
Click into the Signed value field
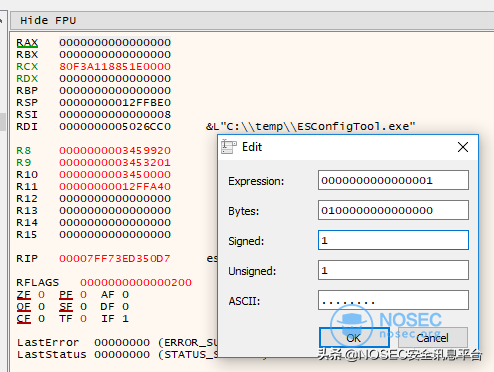[393, 240]
